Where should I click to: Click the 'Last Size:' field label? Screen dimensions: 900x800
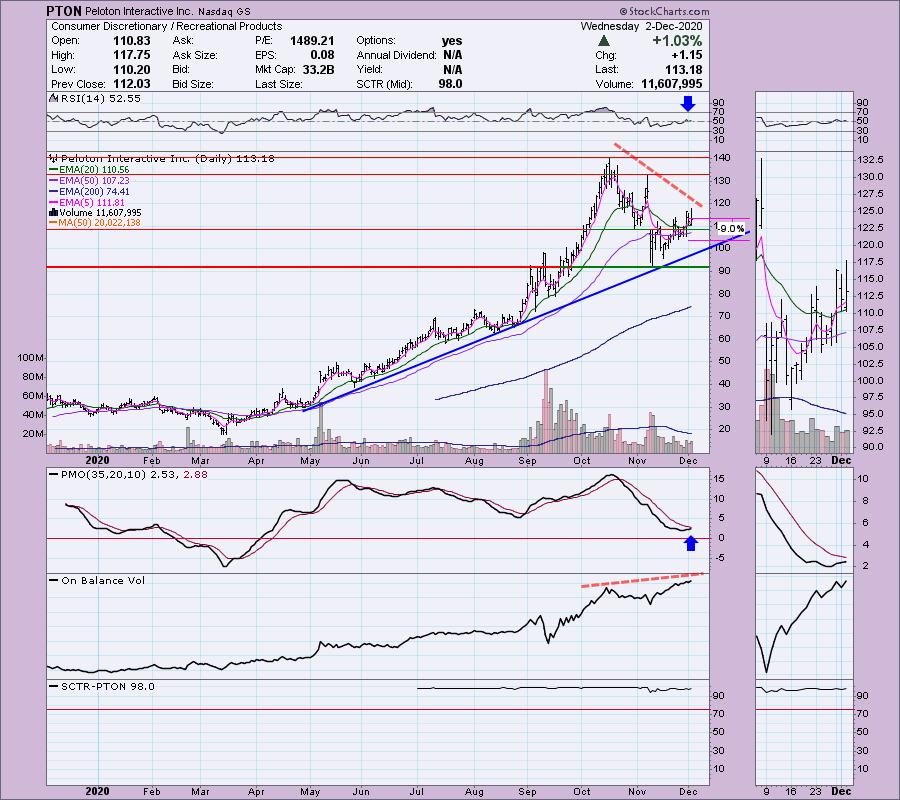click(x=278, y=84)
